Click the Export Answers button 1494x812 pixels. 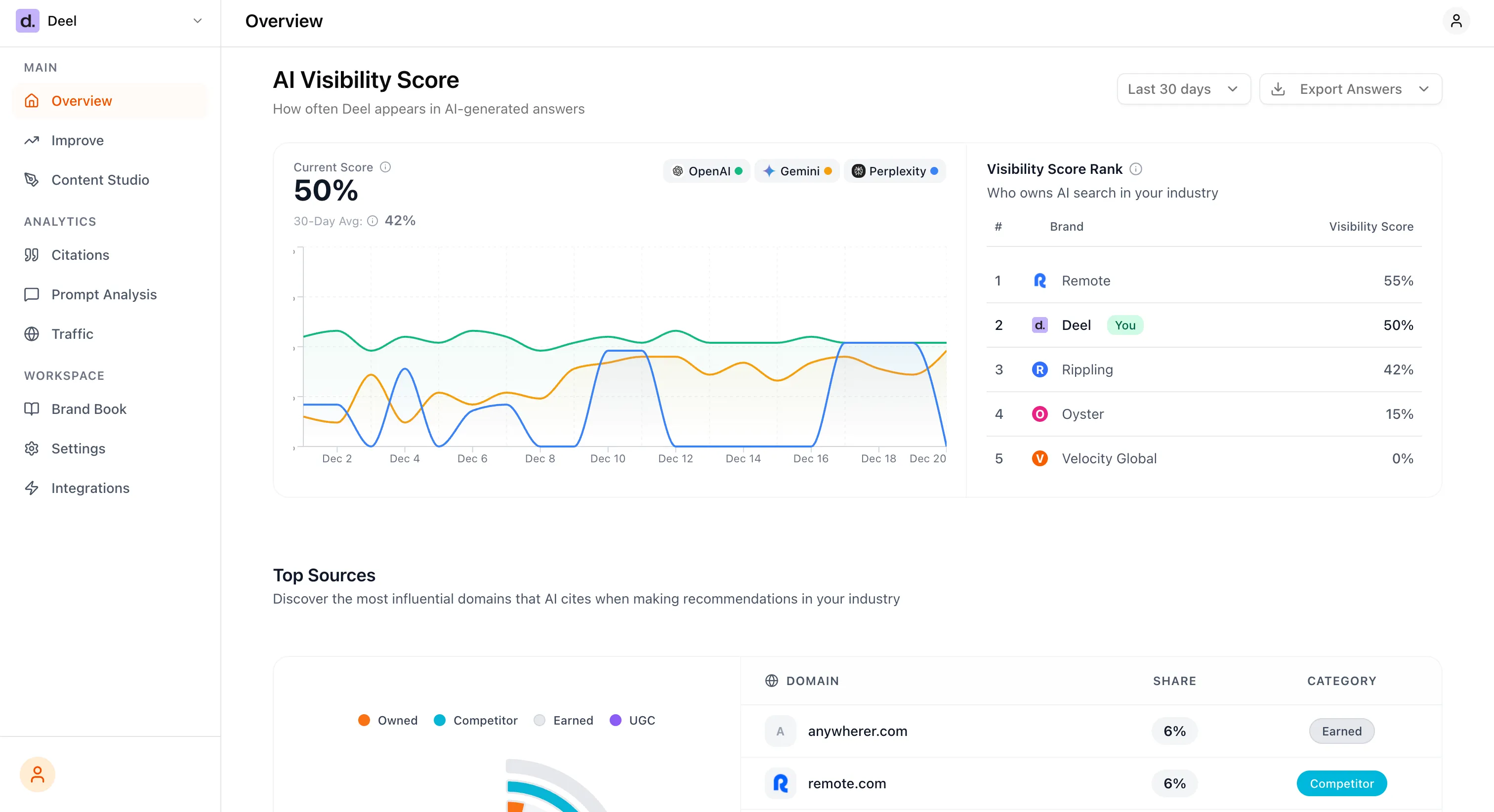[x=1350, y=89]
